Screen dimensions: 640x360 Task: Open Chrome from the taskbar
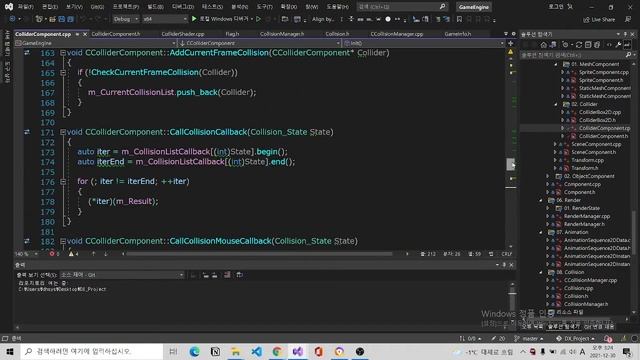(x=277, y=351)
